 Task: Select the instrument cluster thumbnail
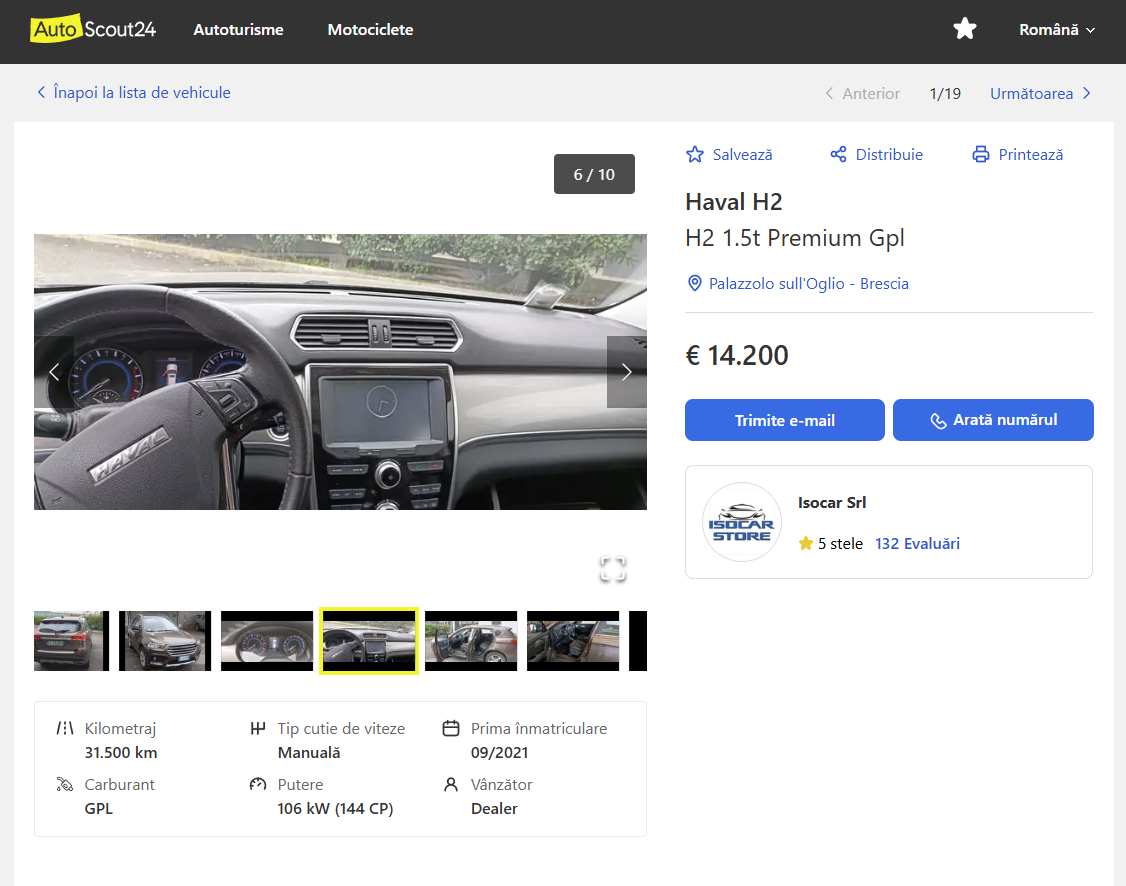tap(266, 641)
